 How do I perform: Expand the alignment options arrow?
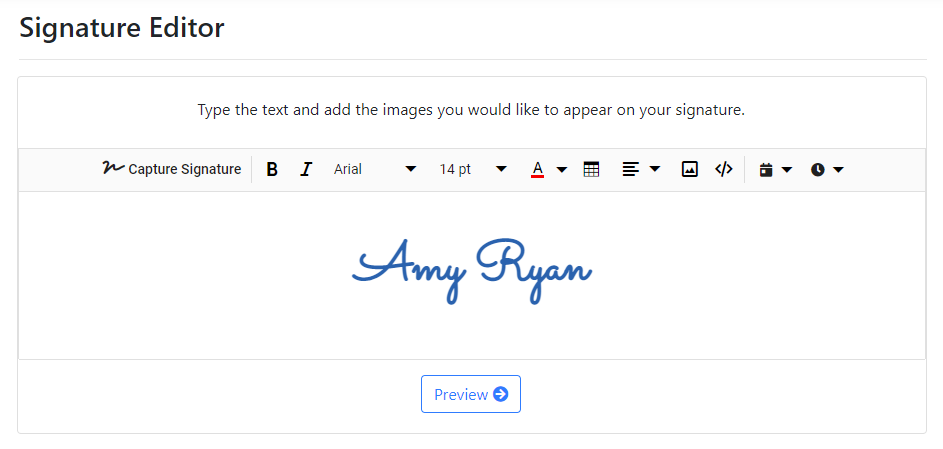[x=655, y=170]
